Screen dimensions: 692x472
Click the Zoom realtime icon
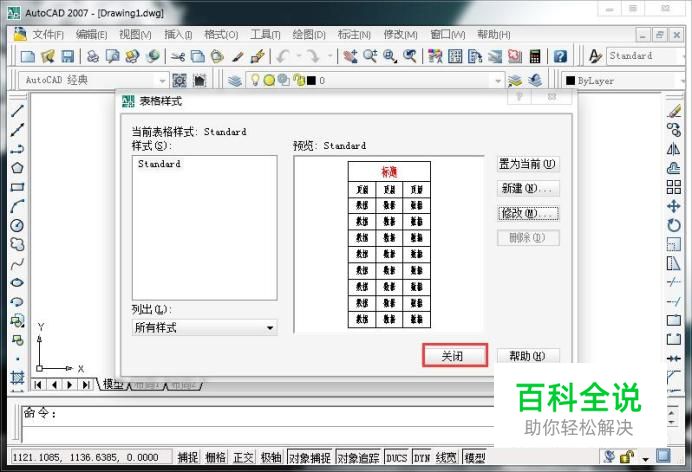pos(370,56)
